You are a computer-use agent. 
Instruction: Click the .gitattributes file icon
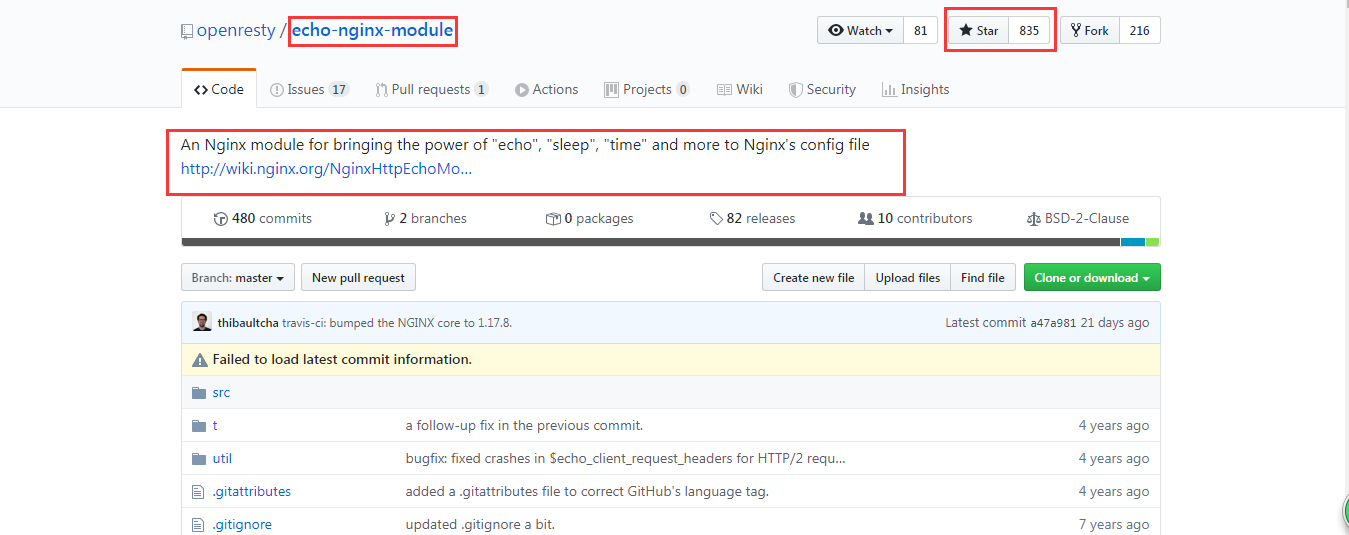point(198,491)
